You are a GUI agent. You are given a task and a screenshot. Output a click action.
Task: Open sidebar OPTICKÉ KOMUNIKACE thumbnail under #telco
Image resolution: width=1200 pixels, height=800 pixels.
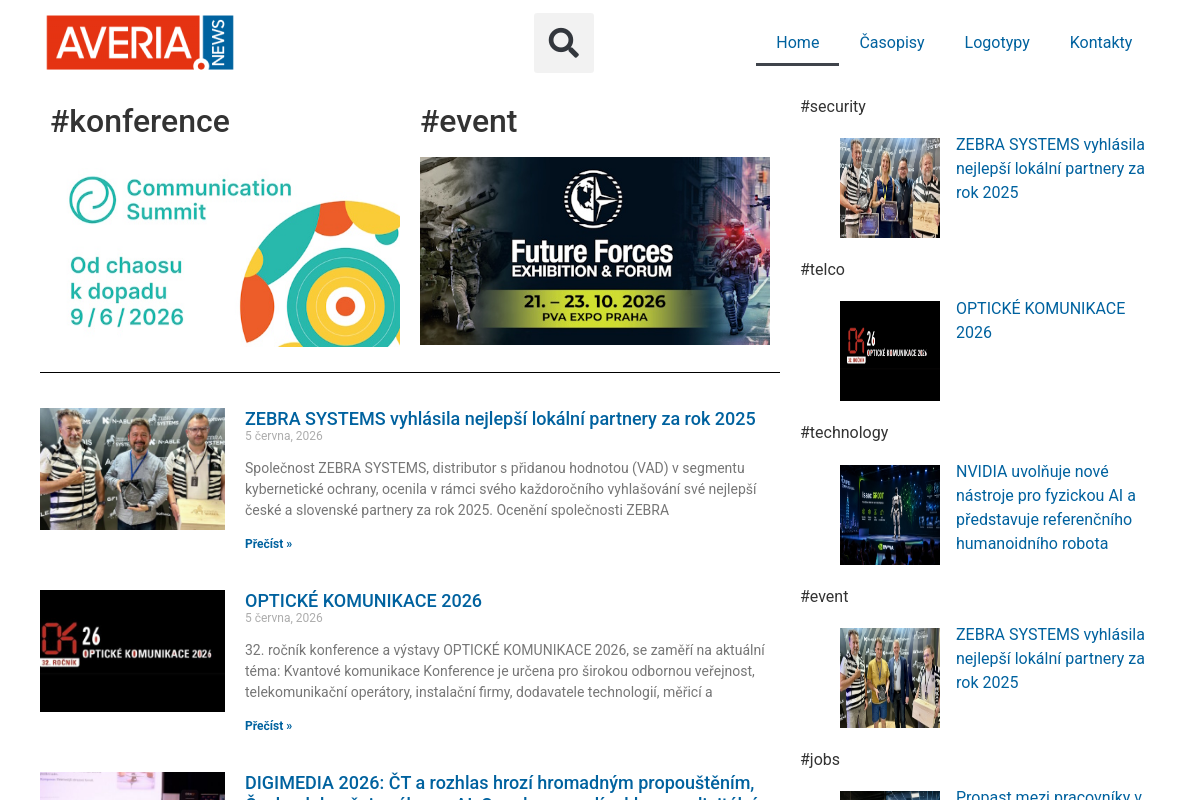pyautogui.click(x=890, y=351)
